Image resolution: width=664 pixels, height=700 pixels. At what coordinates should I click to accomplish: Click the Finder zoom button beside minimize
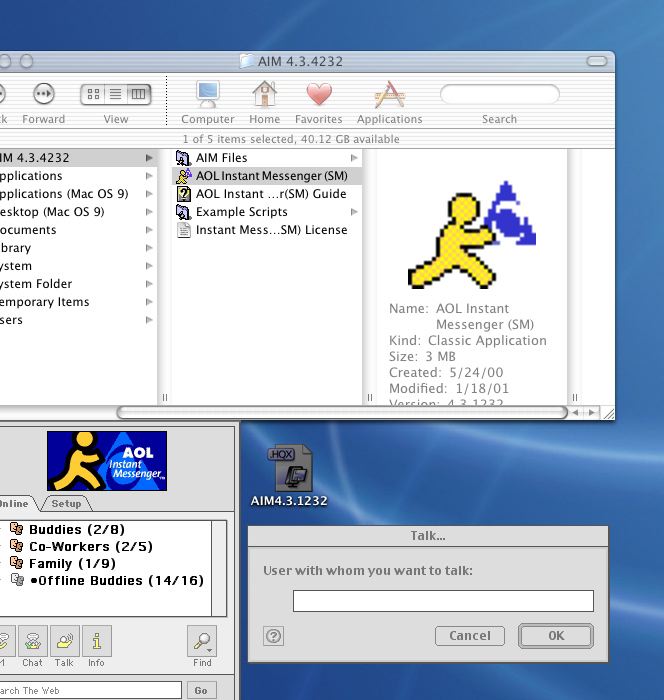click(27, 61)
